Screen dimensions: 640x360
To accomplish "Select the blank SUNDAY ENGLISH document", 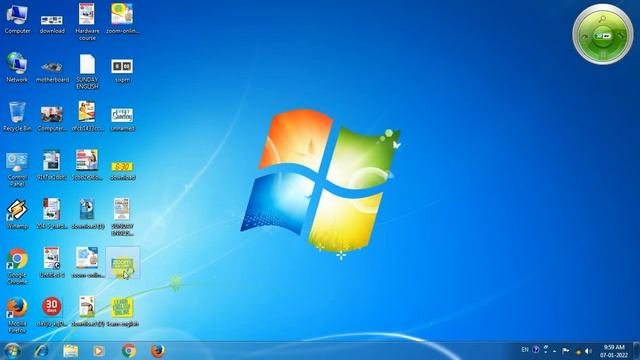I will 87,71.
